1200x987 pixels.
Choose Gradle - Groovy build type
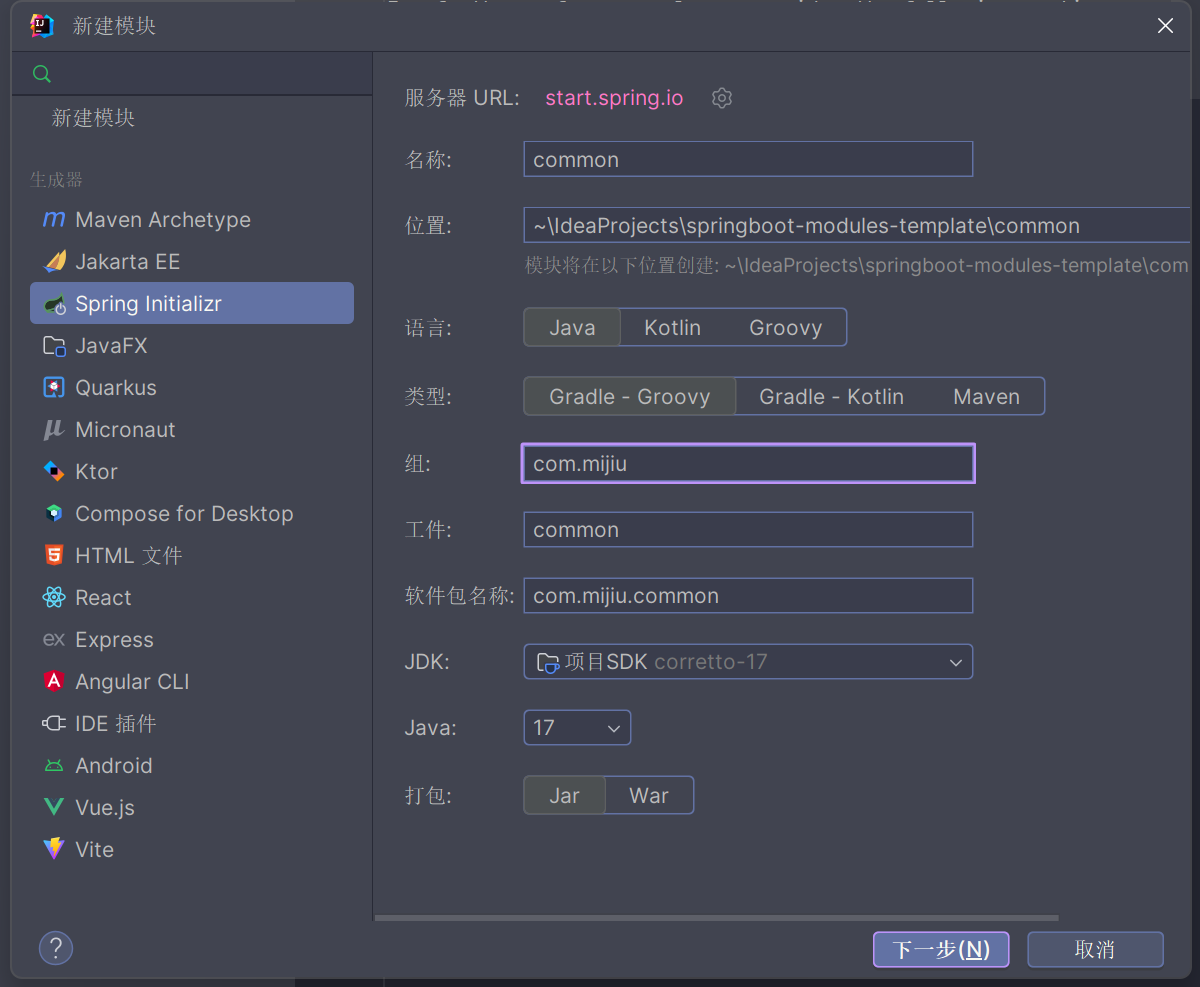pos(630,397)
